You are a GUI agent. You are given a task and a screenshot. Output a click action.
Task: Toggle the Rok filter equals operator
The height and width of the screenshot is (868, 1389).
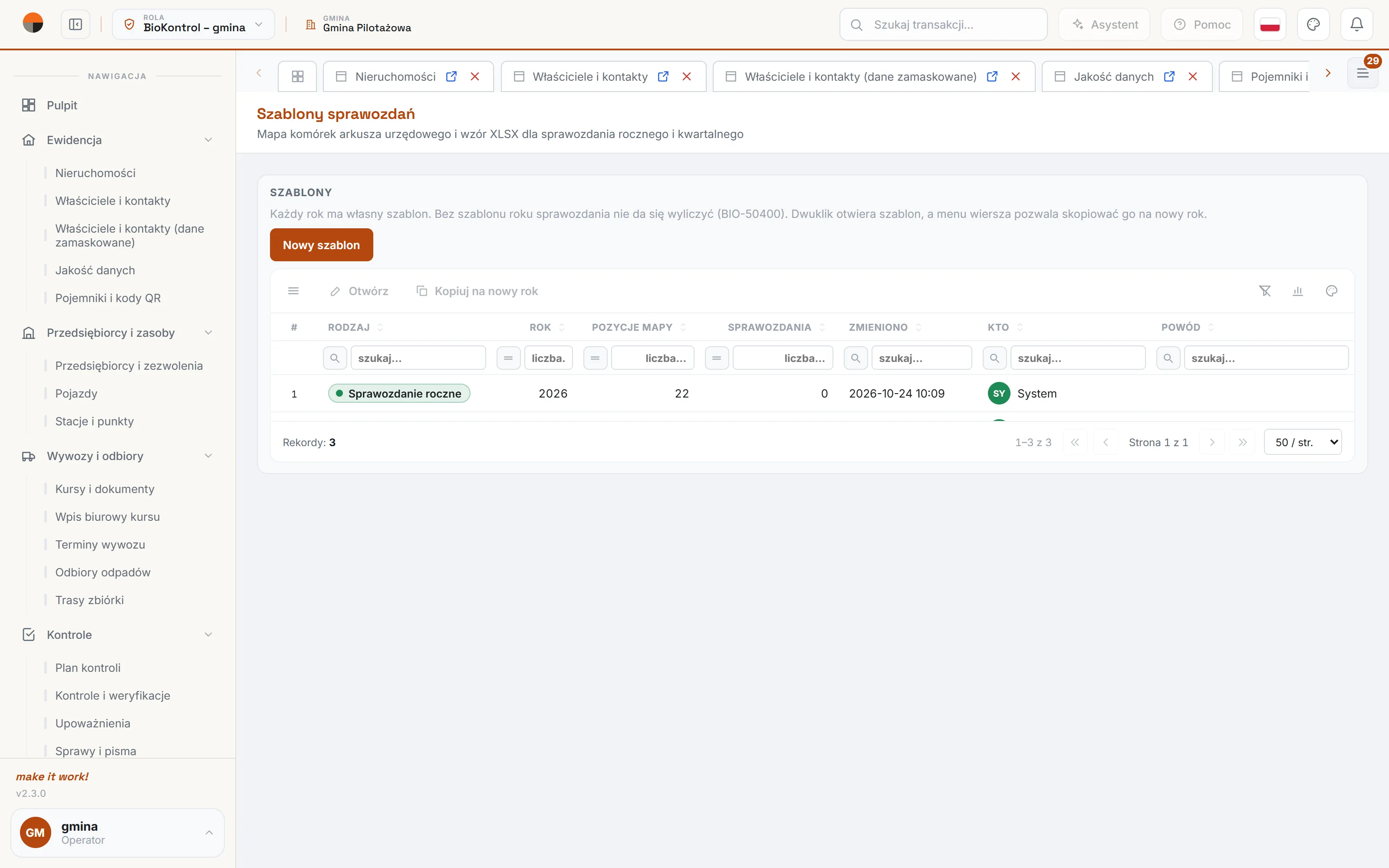508,358
